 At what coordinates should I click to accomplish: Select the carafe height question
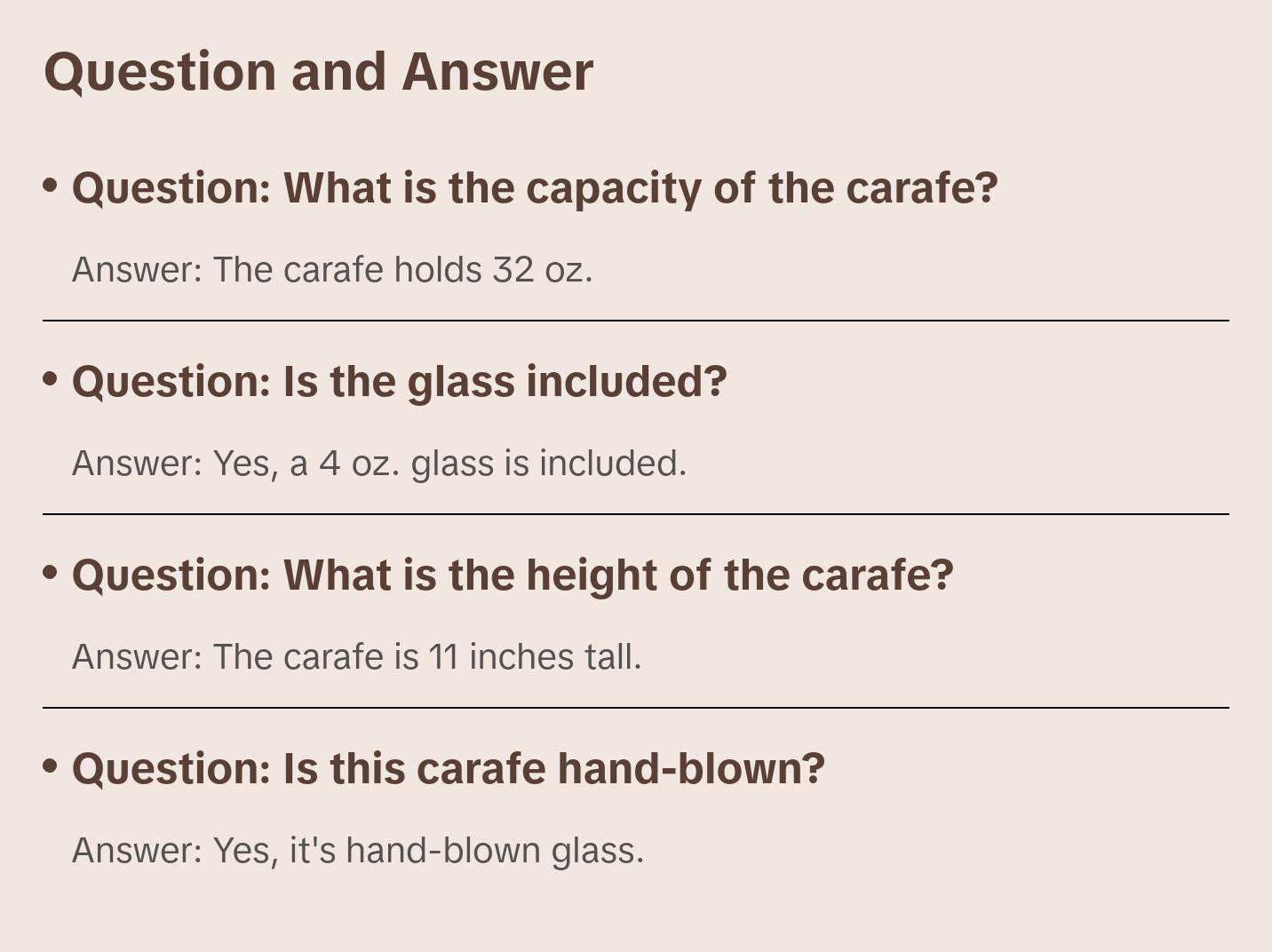(513, 575)
